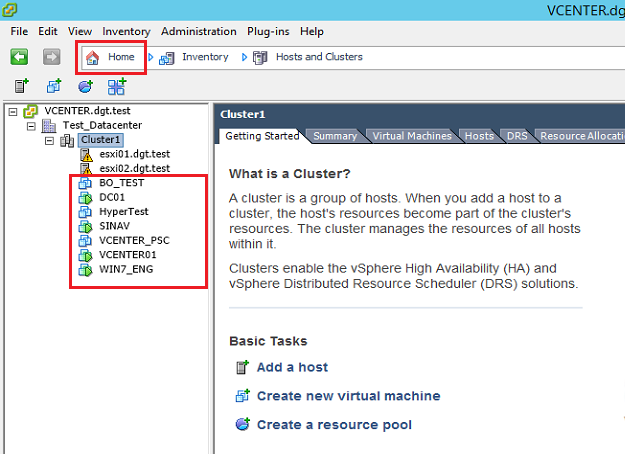This screenshot has width=625, height=454.
Task: Open the dropdown arrow after Inventory
Action: (244, 57)
